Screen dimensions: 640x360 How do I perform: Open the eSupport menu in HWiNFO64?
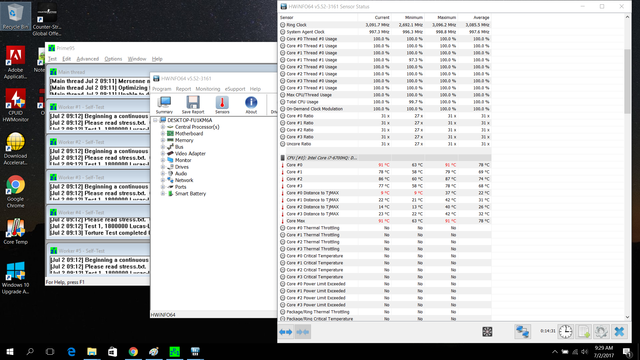coord(235,89)
